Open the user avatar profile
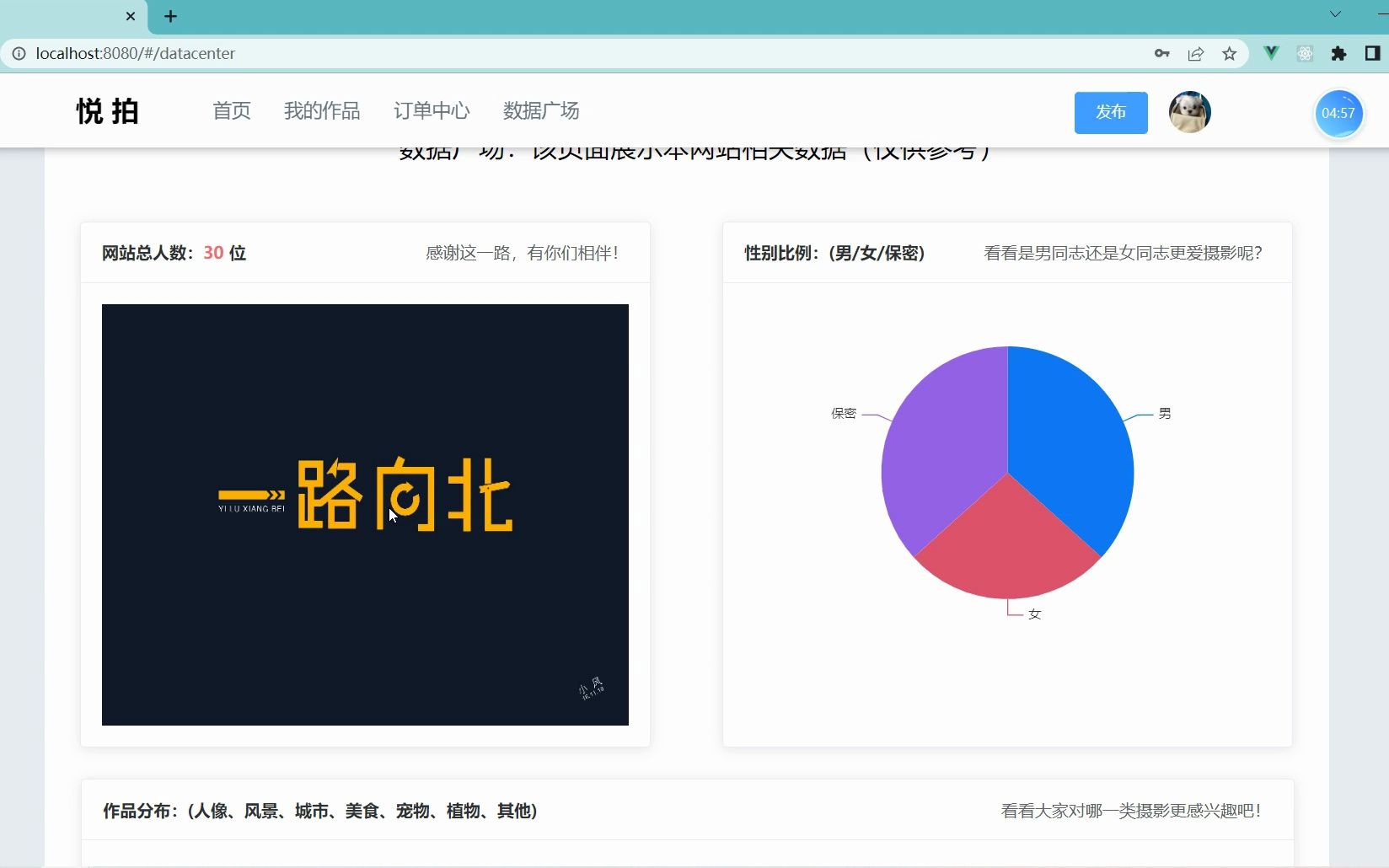The height and width of the screenshot is (868, 1389). (1190, 112)
